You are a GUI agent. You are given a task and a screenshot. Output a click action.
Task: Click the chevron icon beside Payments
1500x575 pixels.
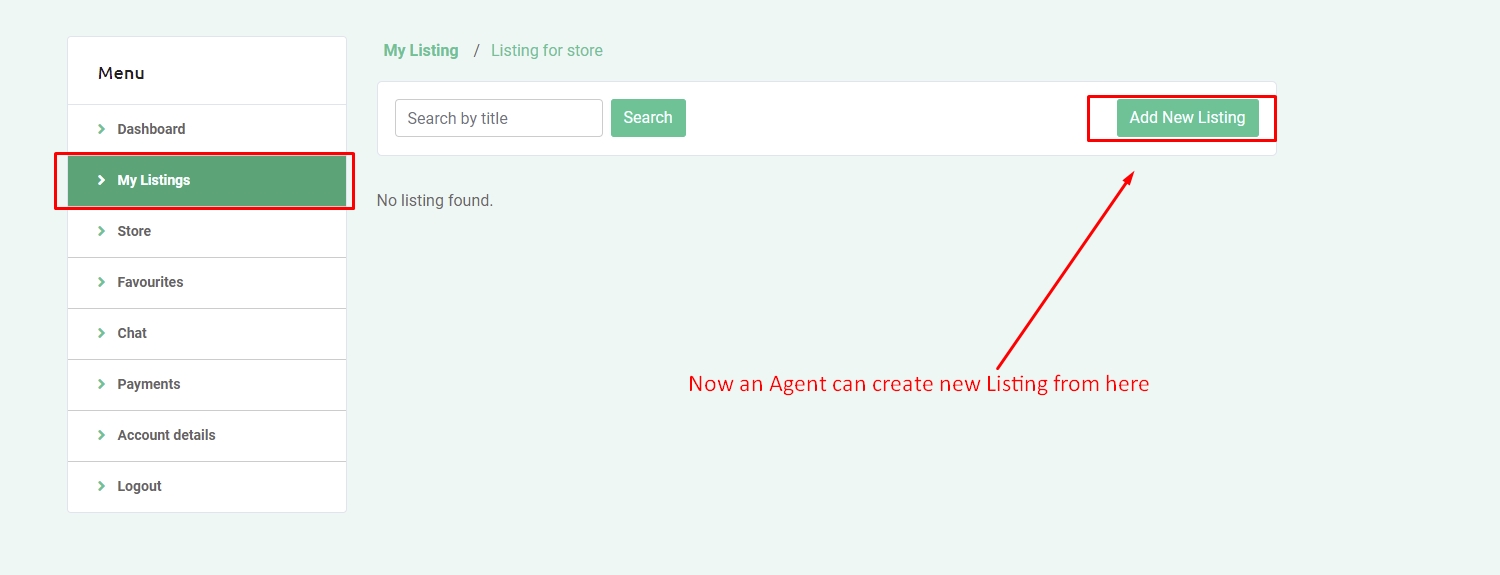pos(101,384)
